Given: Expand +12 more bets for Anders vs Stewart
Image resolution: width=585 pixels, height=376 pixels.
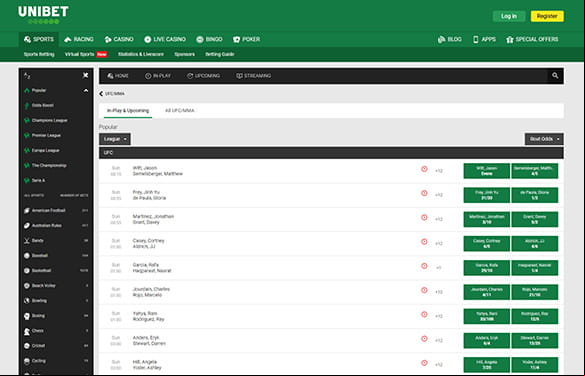Looking at the screenshot, I should 439,340.
